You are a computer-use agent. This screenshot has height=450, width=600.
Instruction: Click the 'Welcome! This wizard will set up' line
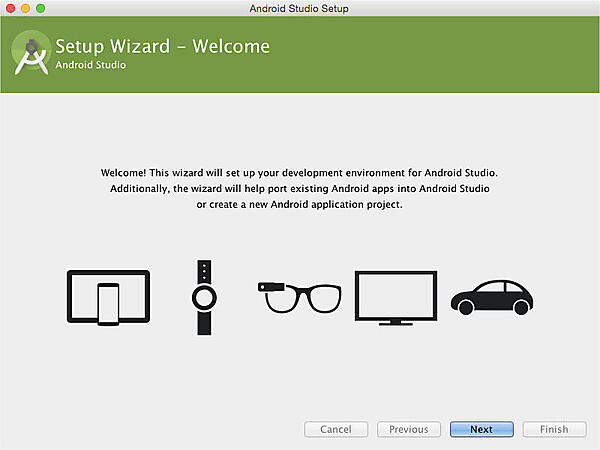click(300, 172)
